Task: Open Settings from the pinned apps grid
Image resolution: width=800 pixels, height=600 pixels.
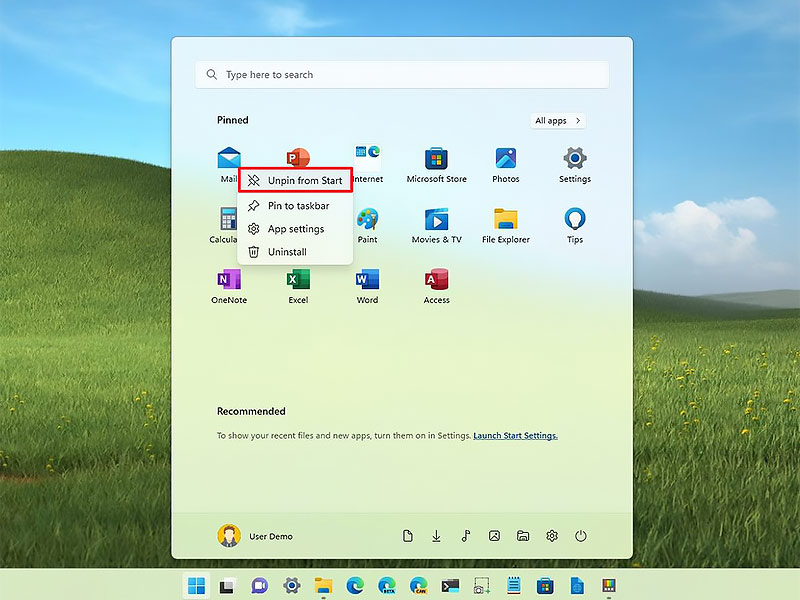Action: click(575, 165)
